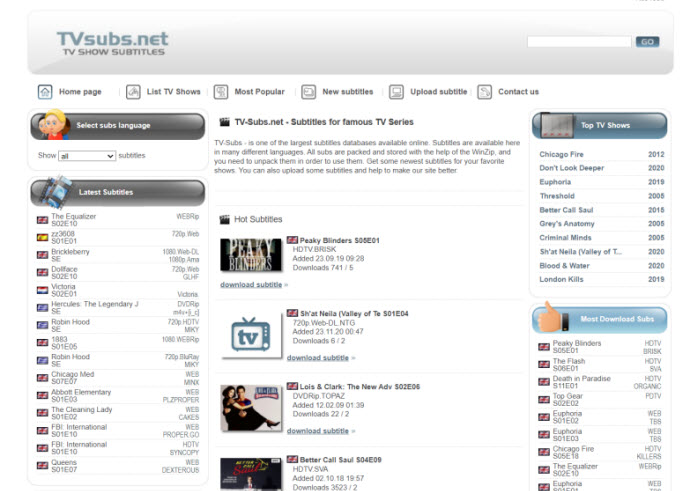The height and width of the screenshot is (491, 700).
Task: Open Threshold in Top TV Shows
Action: click(557, 196)
